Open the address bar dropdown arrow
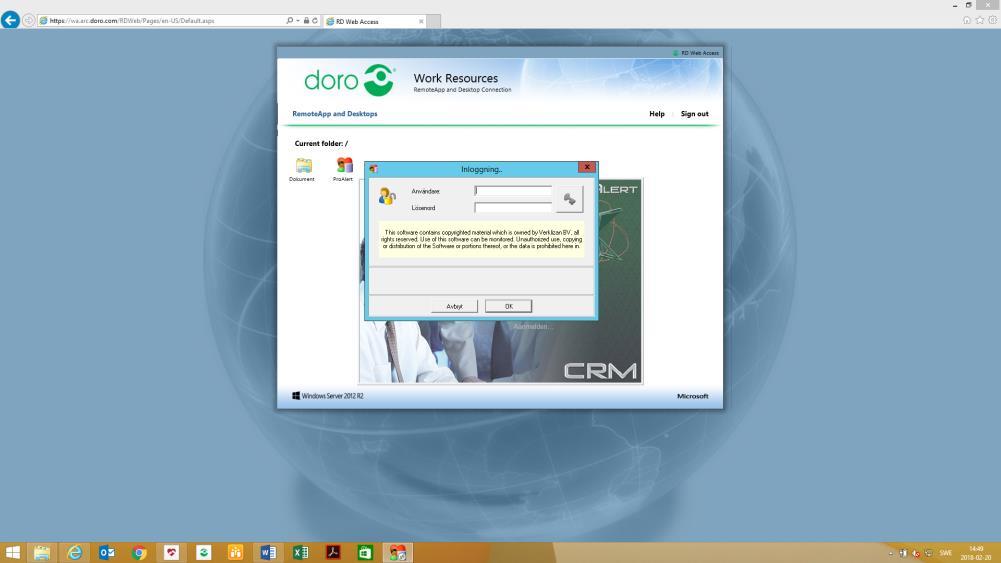 point(297,20)
